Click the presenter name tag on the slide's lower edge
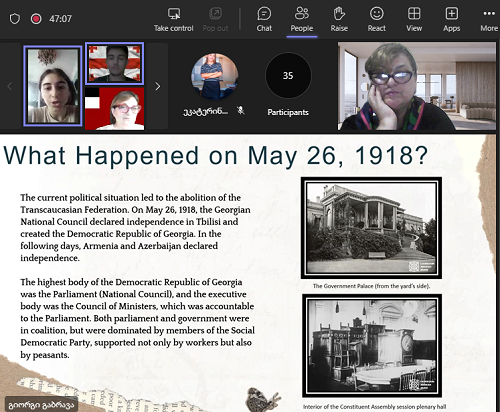The image size is (500, 412). (41, 405)
